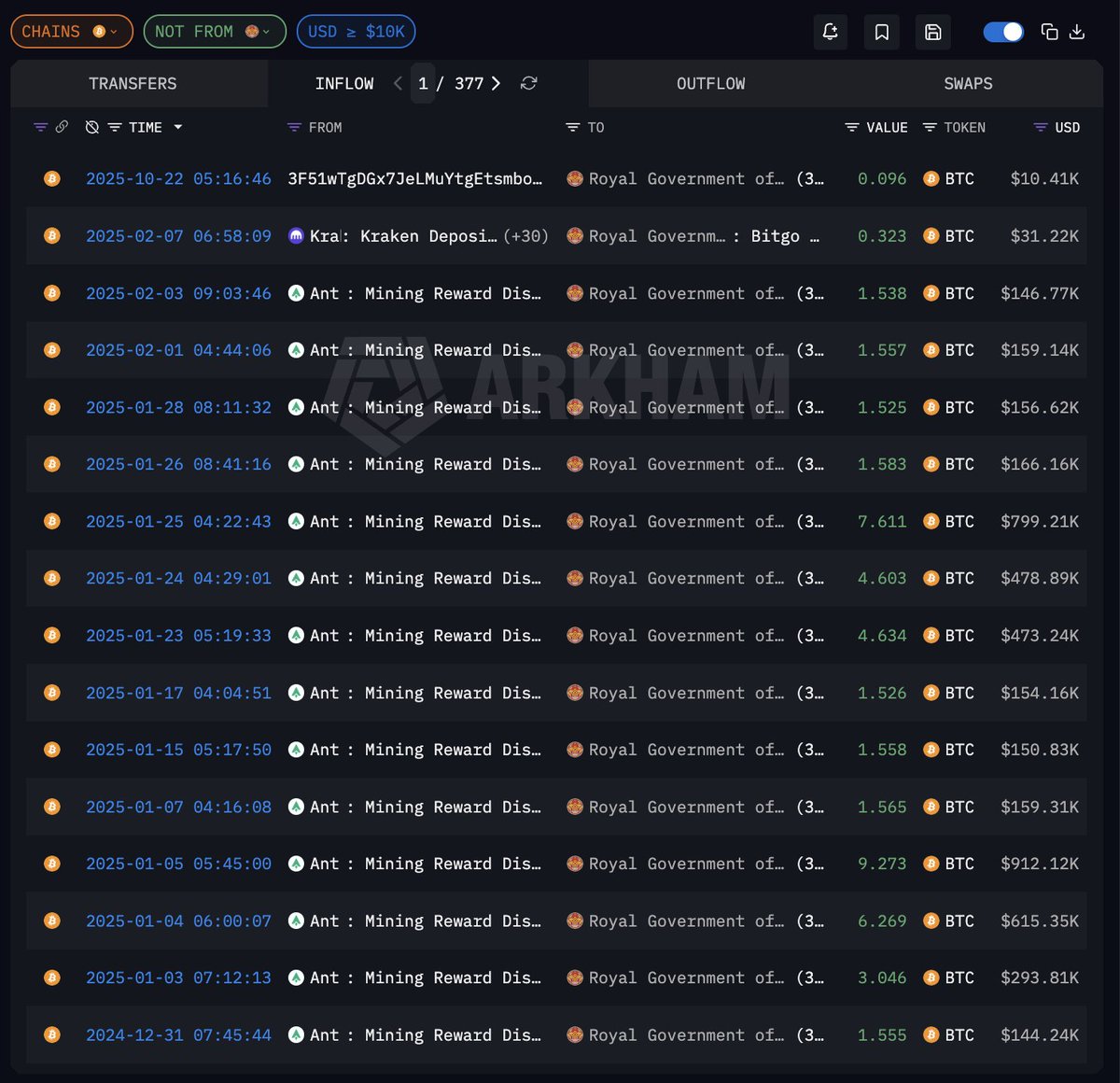The width and height of the screenshot is (1120, 1083).
Task: Click the (+30) addresses badge
Action: point(525,236)
